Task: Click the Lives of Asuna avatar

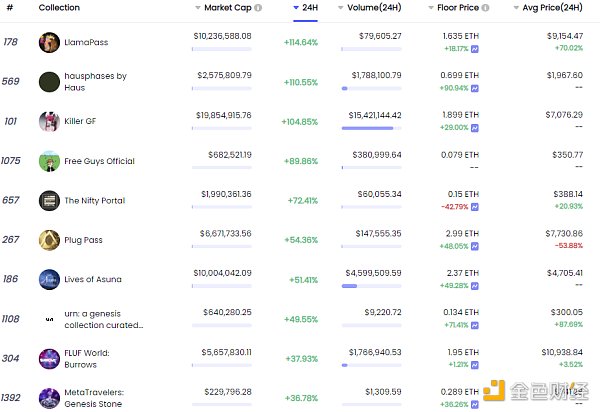Action: tap(49, 279)
